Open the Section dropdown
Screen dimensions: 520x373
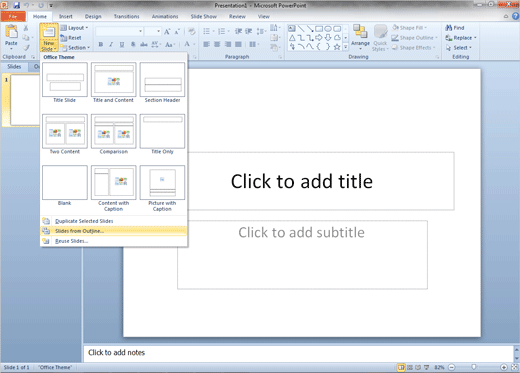(75, 48)
